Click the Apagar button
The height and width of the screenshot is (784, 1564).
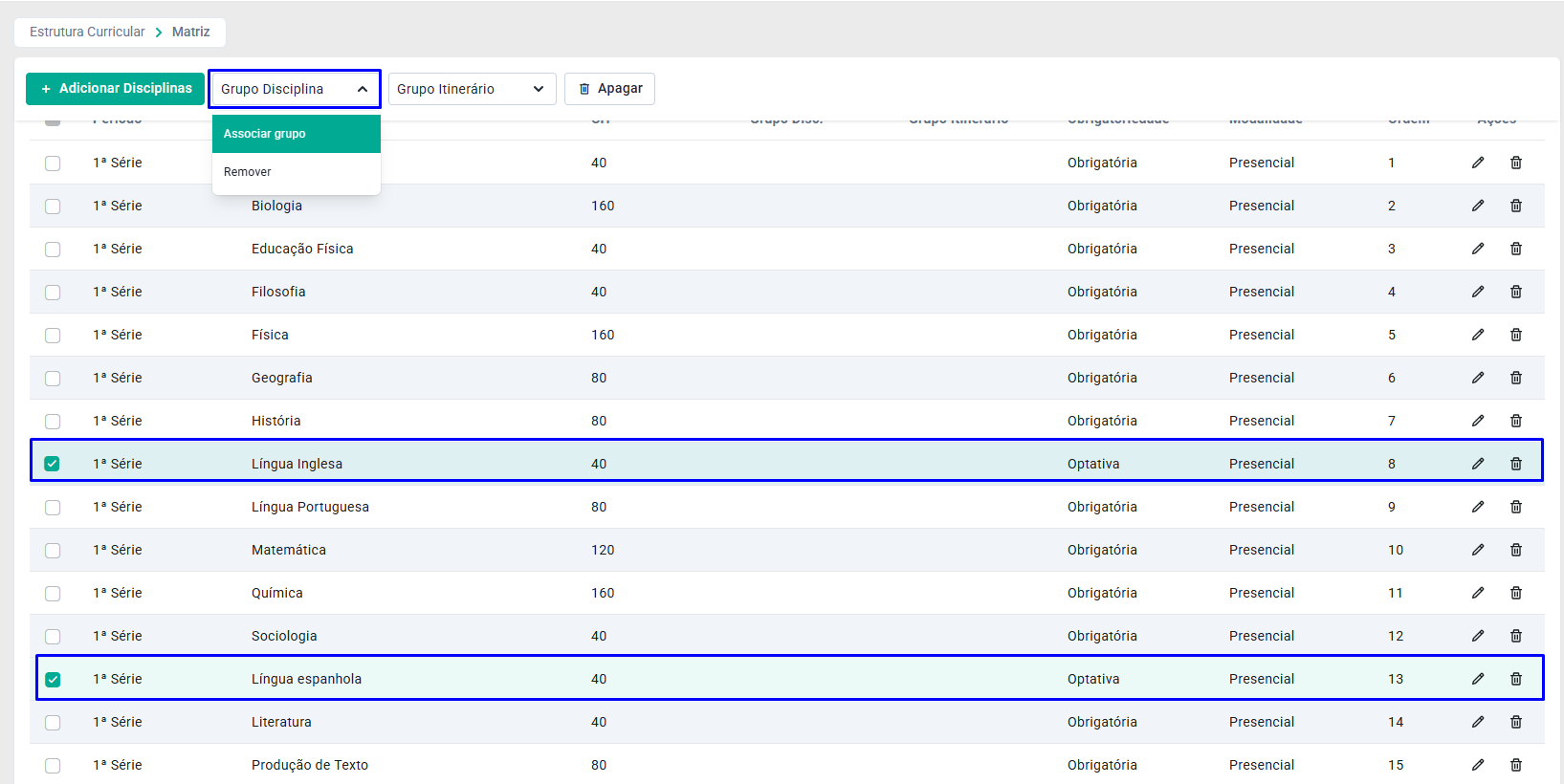point(609,89)
